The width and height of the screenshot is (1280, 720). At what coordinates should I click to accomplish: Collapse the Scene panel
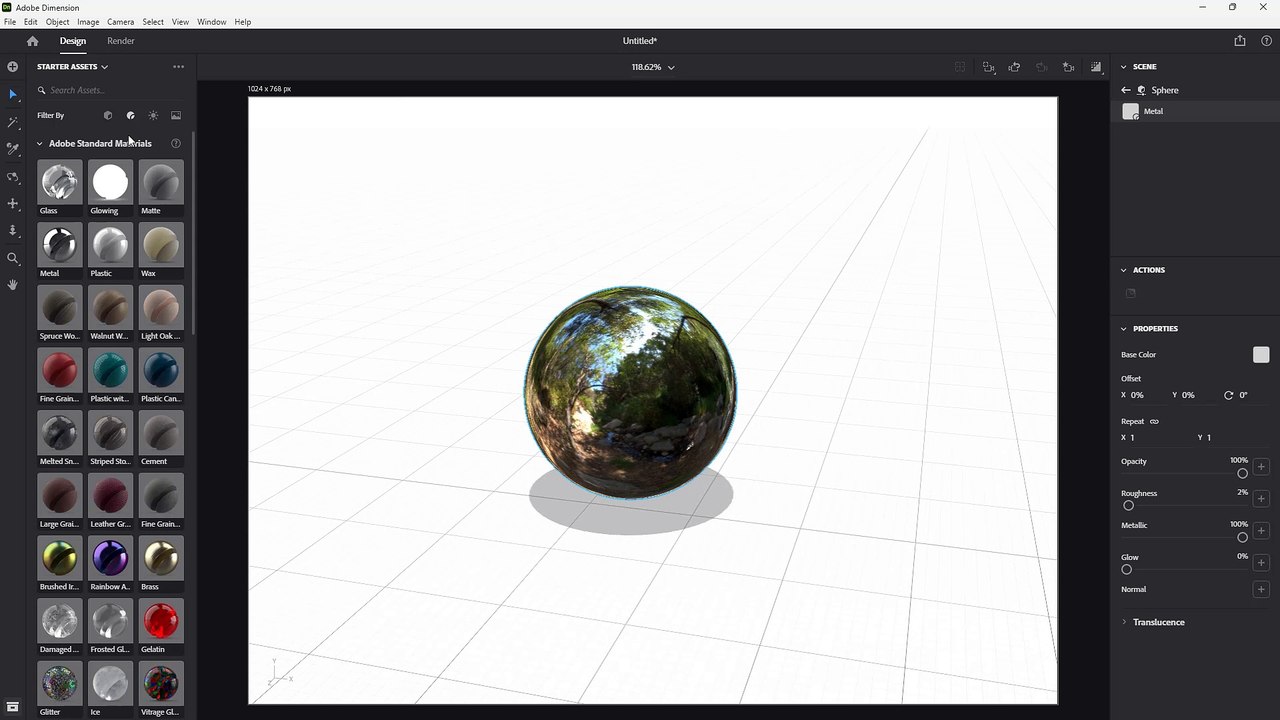click(x=1124, y=67)
